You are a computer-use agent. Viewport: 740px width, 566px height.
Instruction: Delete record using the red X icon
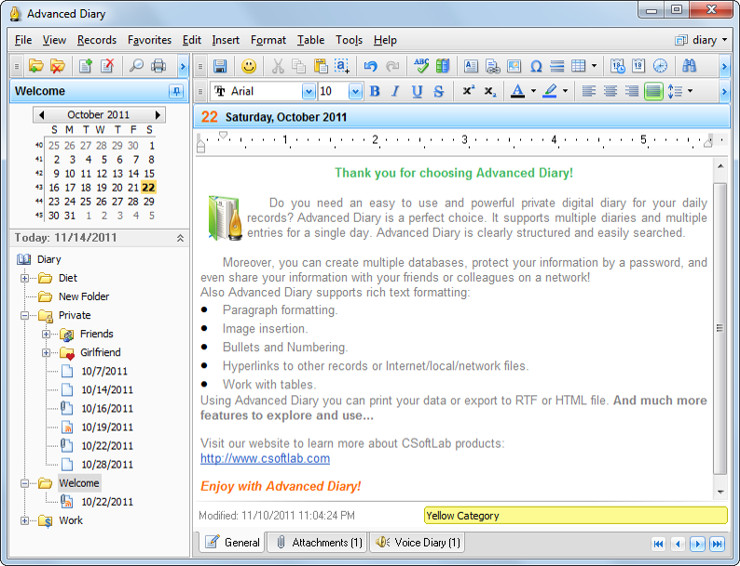tap(108, 66)
